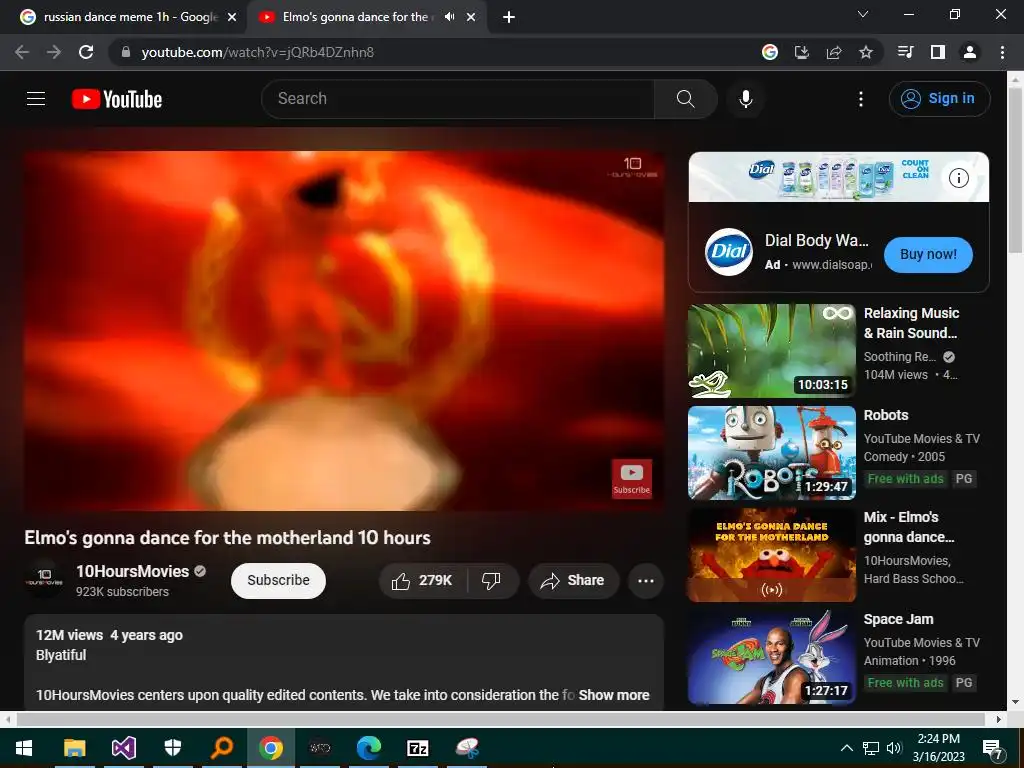
Task: Expand description with Show more
Action: [x=614, y=696]
